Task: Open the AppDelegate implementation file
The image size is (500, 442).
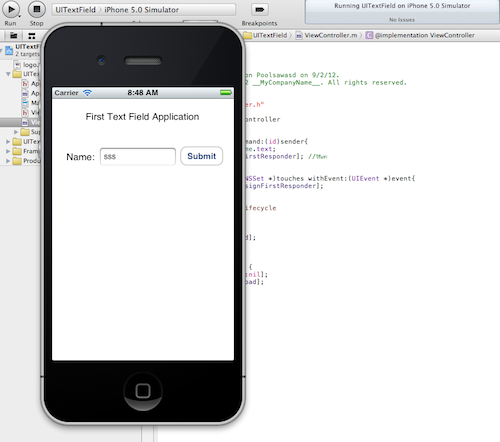Action: pos(31,93)
